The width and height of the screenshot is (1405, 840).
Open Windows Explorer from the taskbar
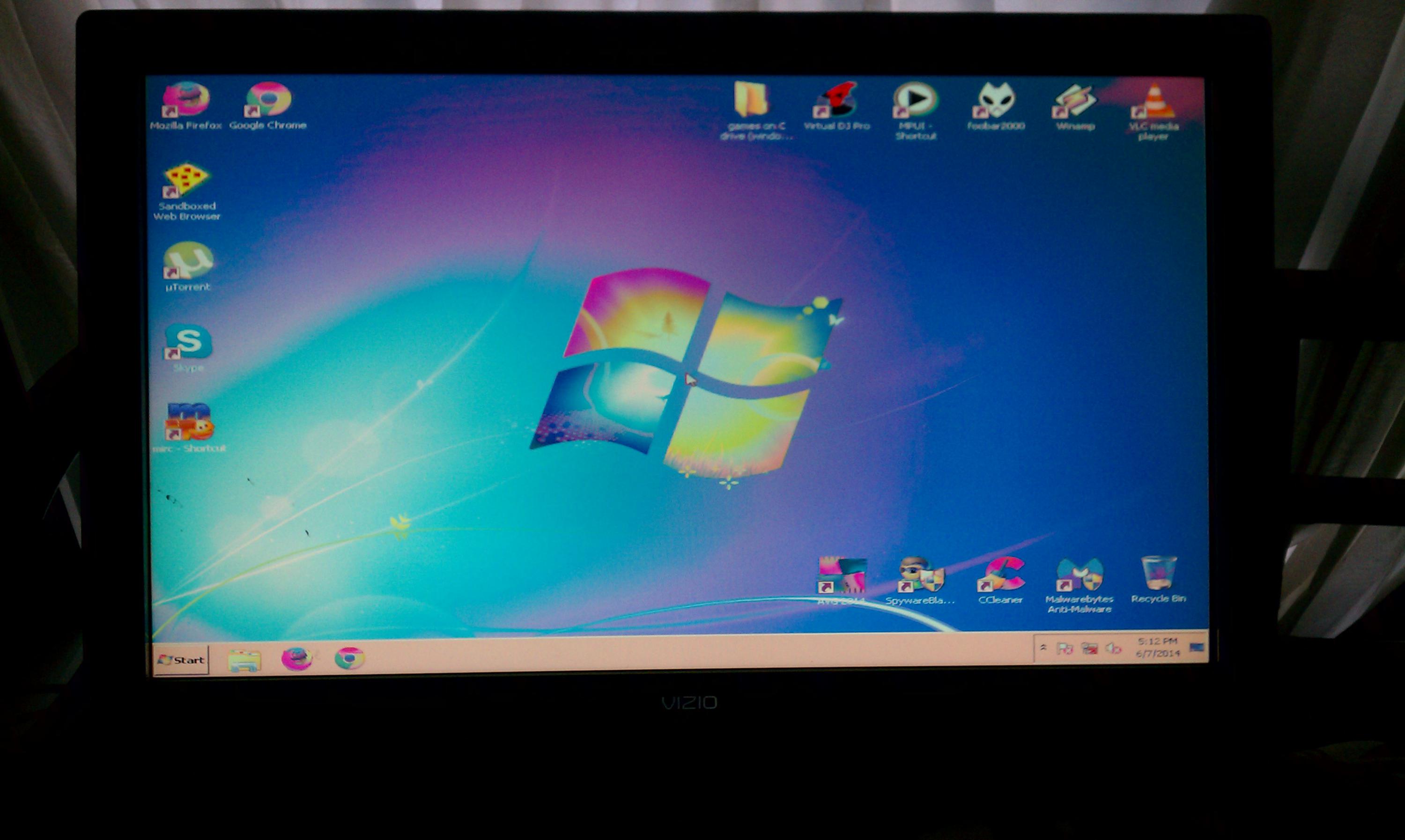pyautogui.click(x=244, y=660)
